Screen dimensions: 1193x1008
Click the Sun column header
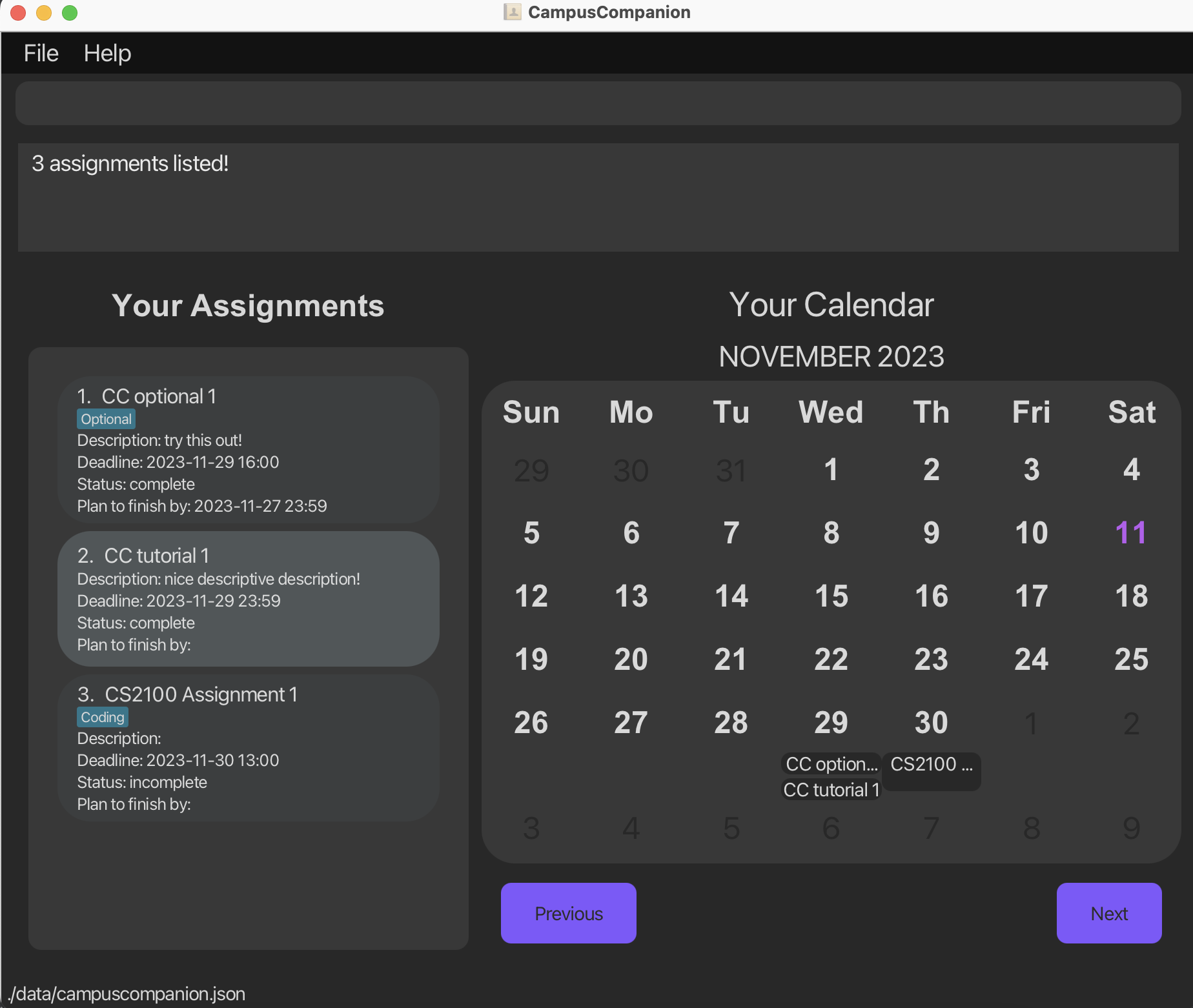pos(531,412)
